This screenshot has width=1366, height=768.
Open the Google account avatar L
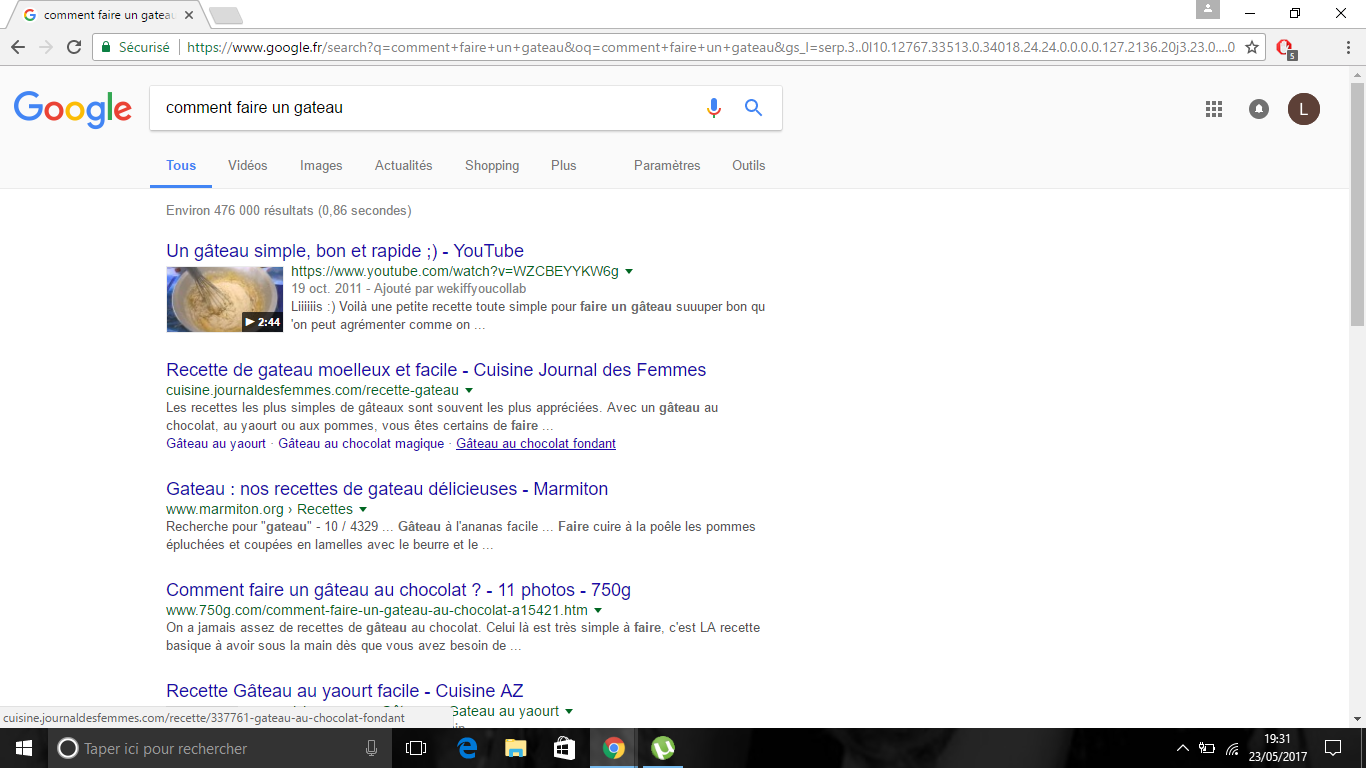pyautogui.click(x=1304, y=109)
